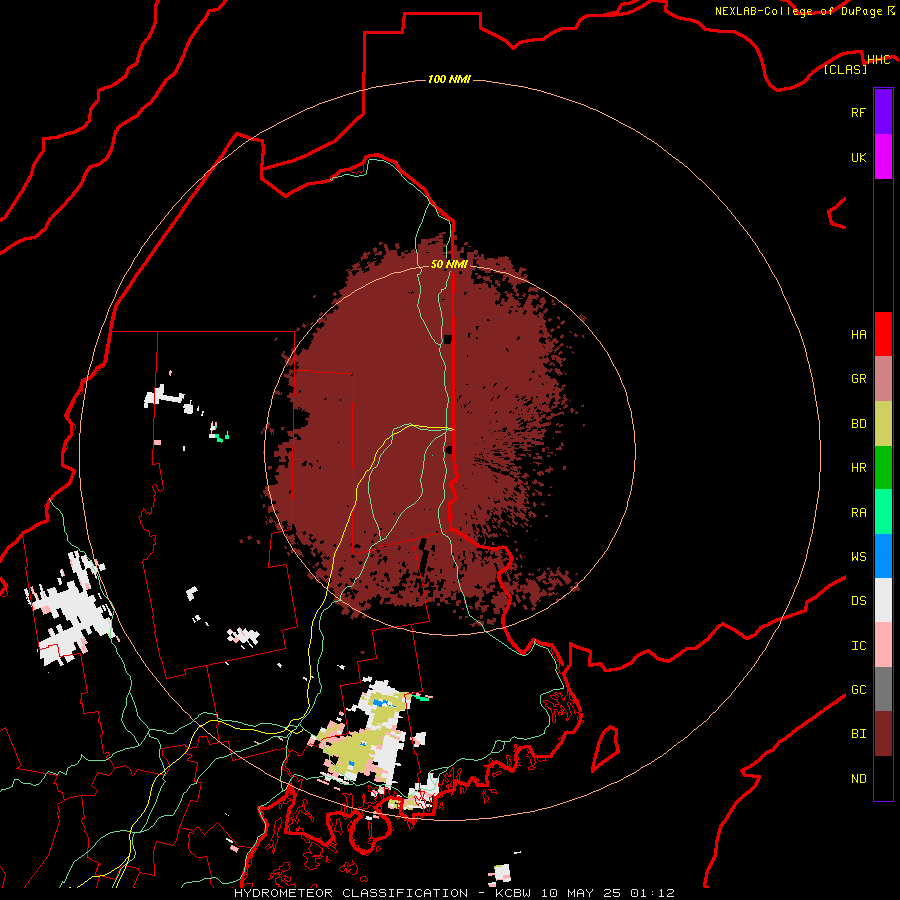Select the 'GR' legend label

click(858, 379)
